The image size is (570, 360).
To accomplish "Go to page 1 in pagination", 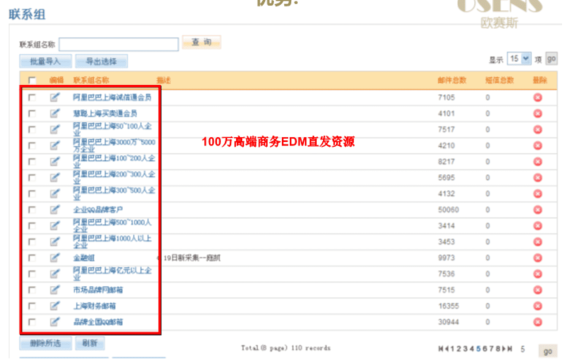I will 453,349.
